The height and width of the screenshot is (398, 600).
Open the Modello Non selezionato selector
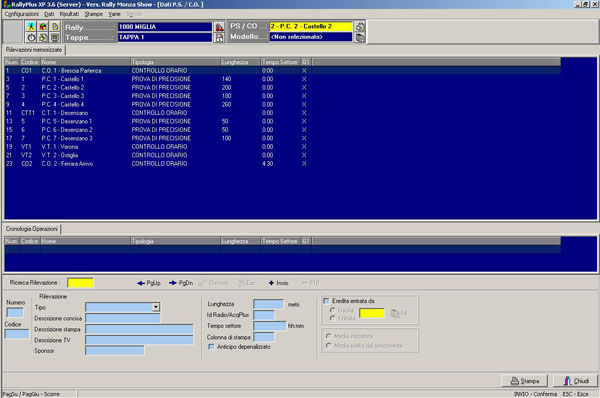[311, 37]
